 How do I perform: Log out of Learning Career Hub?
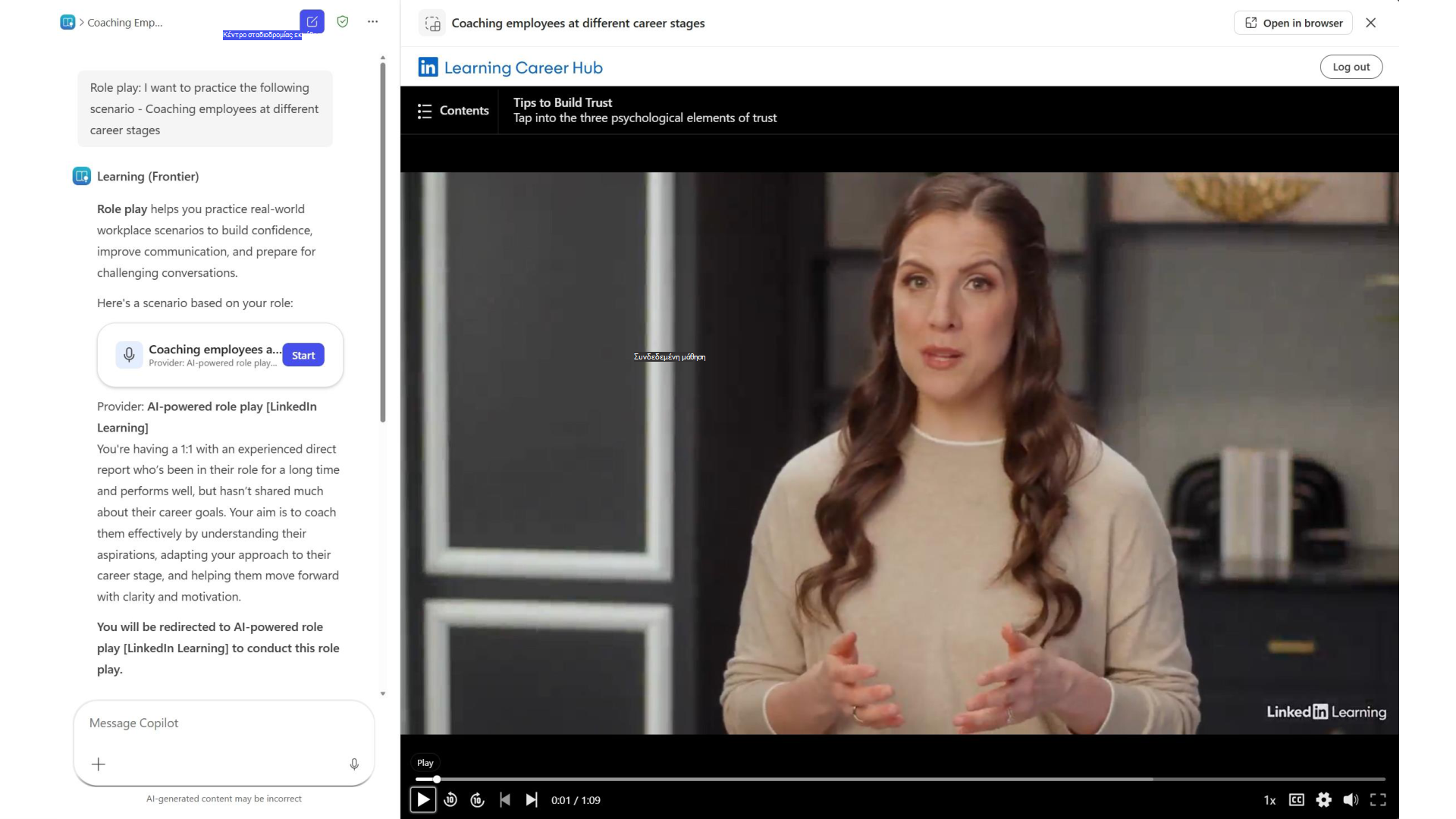[1351, 67]
